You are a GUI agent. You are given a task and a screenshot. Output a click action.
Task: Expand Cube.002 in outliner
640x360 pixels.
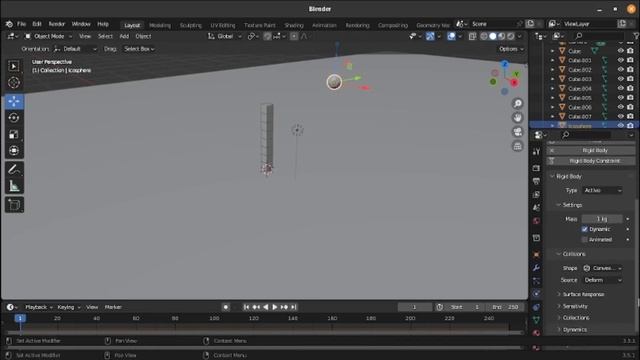coord(553,70)
